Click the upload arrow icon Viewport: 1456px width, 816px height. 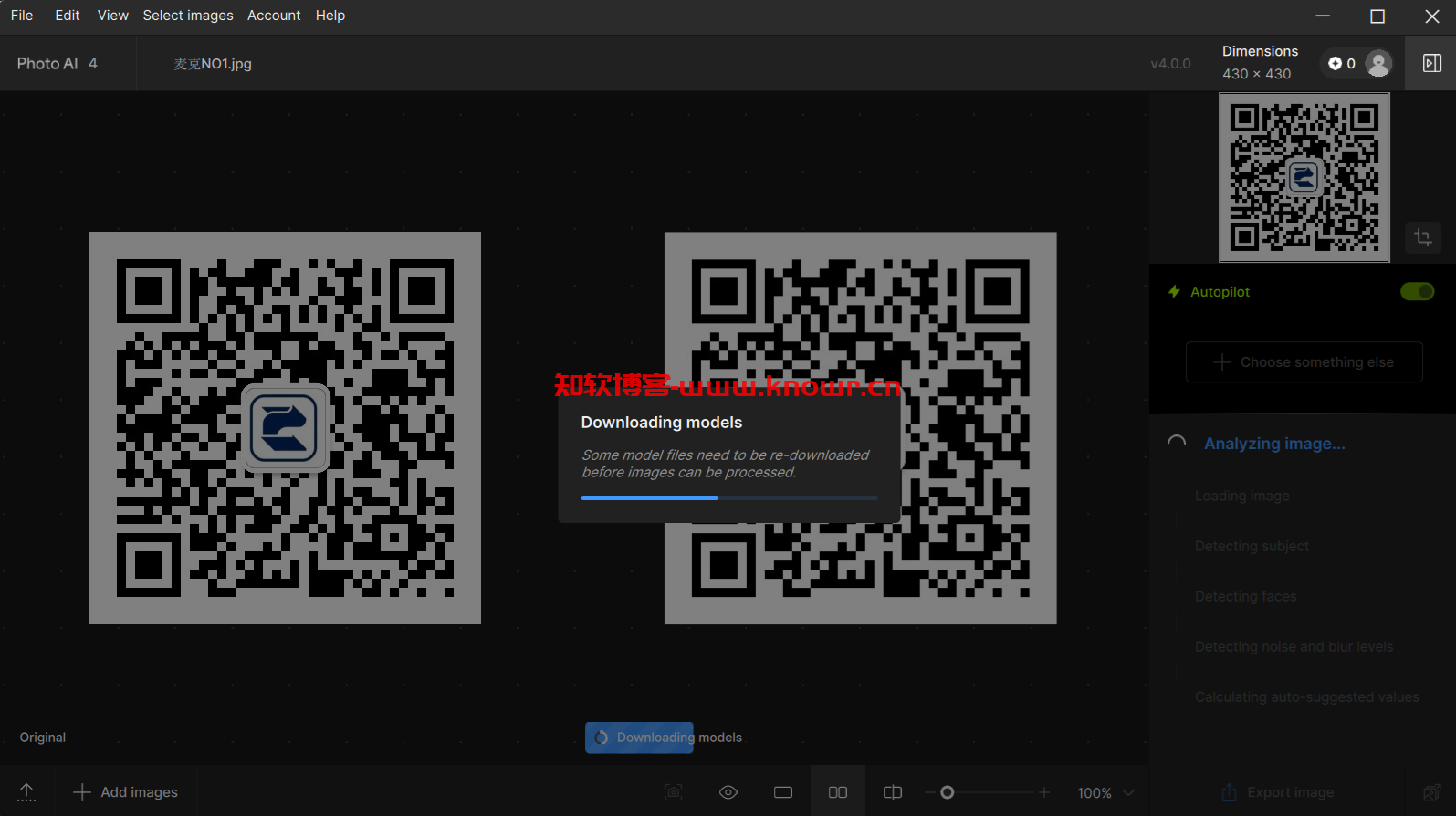(26, 792)
